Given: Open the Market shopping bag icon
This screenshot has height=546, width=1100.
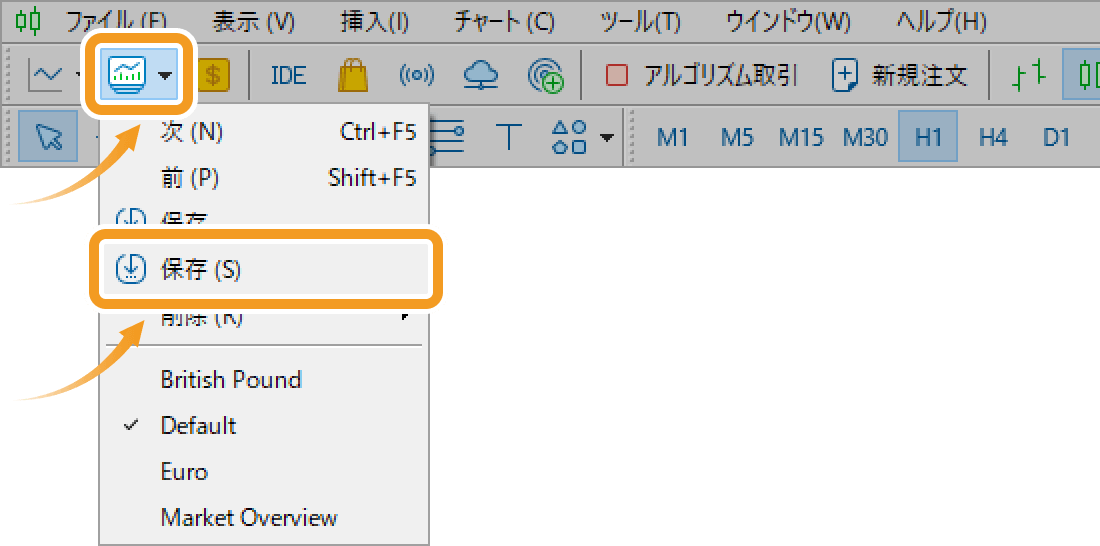Looking at the screenshot, I should tap(352, 75).
